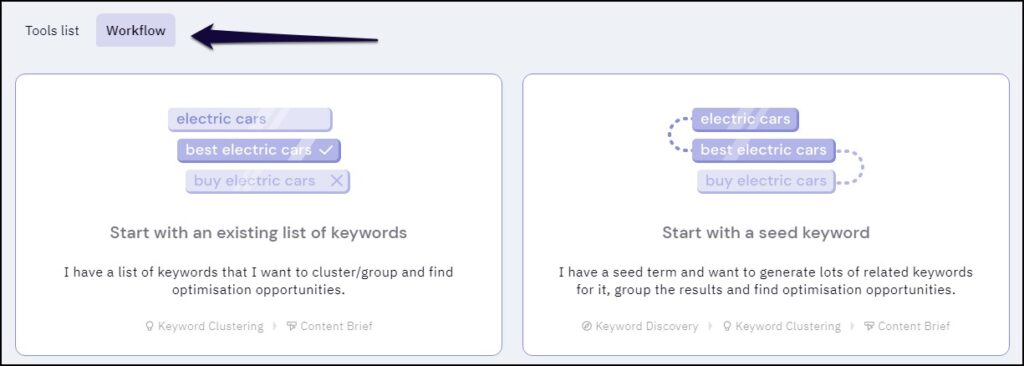Click the right card's linked electric cars chip
This screenshot has height=366, width=1024.
click(x=745, y=120)
